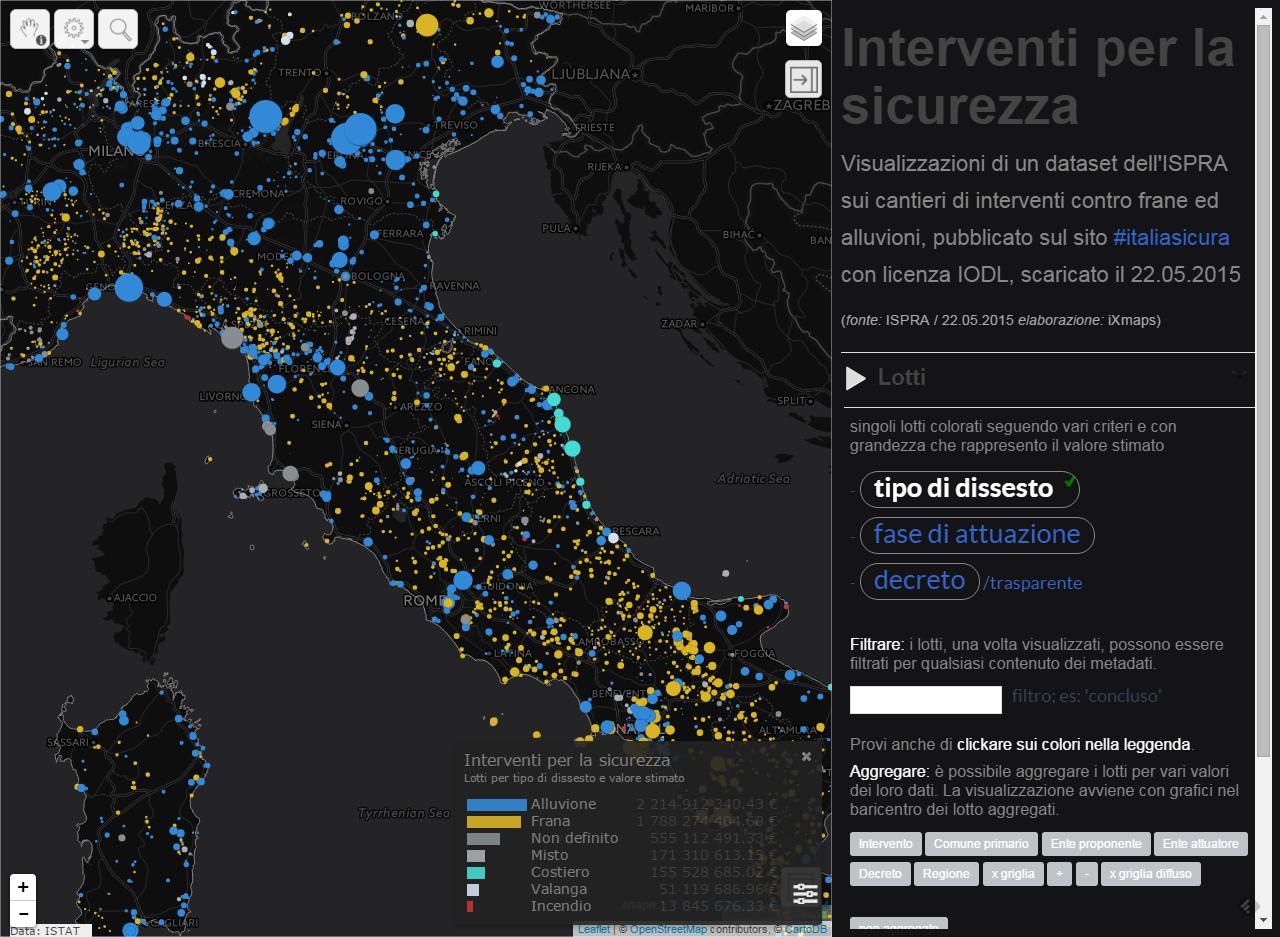1280x937 pixels.
Task: Expand the Lotti section triangle
Action: (856, 378)
